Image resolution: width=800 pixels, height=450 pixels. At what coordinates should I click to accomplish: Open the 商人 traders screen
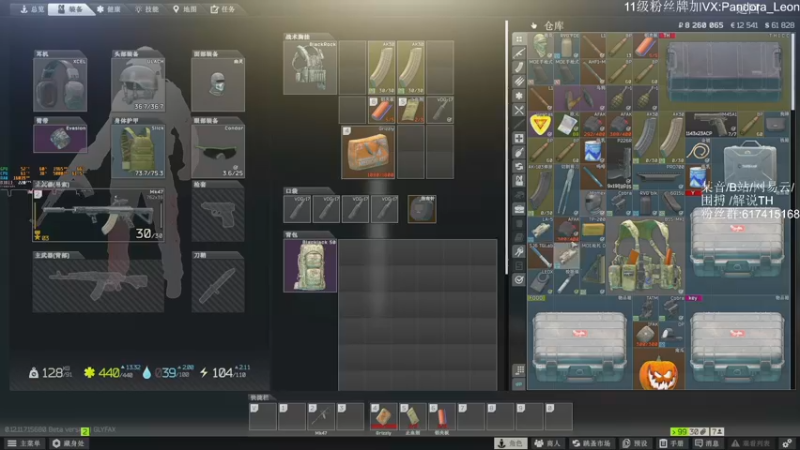pos(547,443)
